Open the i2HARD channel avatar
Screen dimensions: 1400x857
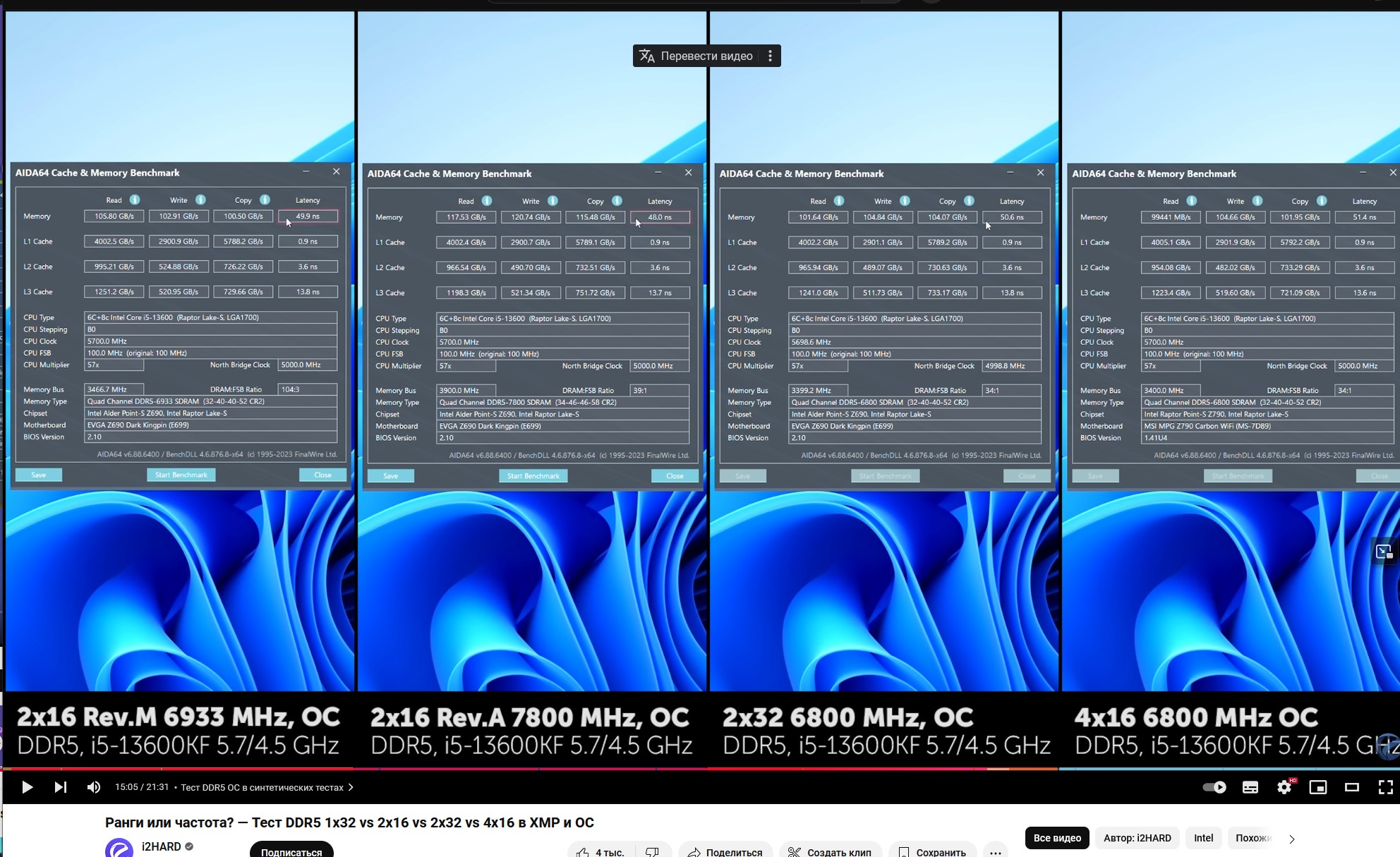click(119, 849)
